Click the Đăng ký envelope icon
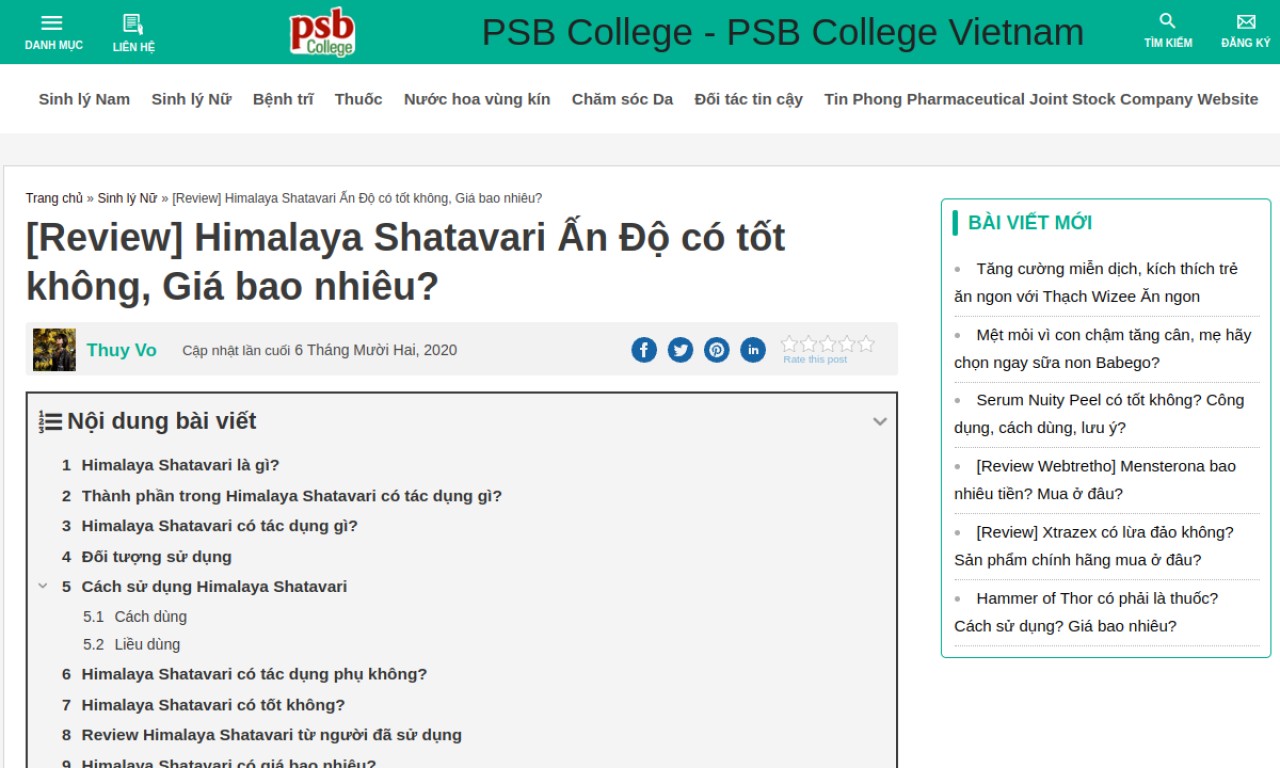 pos(1246,22)
